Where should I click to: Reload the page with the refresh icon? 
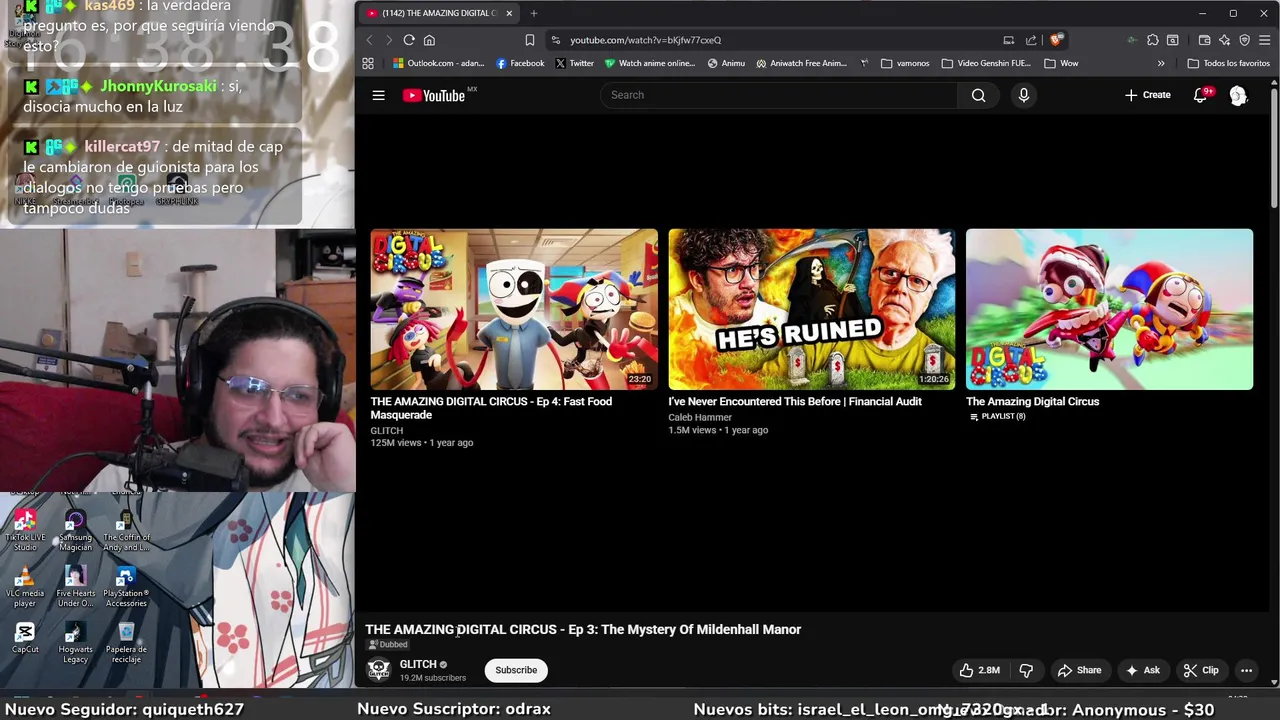pyautogui.click(x=409, y=40)
